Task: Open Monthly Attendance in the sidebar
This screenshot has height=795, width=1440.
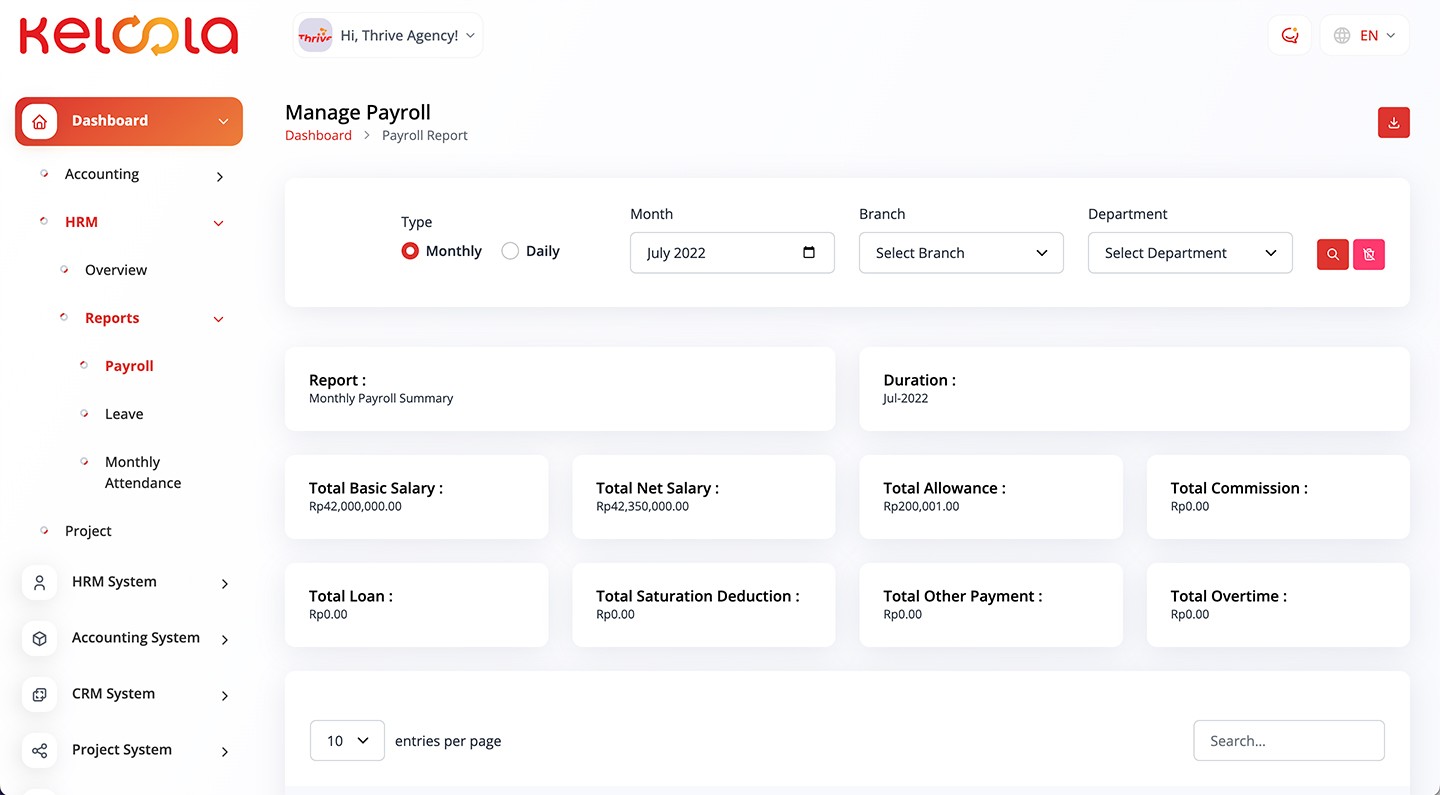Action: click(x=142, y=472)
